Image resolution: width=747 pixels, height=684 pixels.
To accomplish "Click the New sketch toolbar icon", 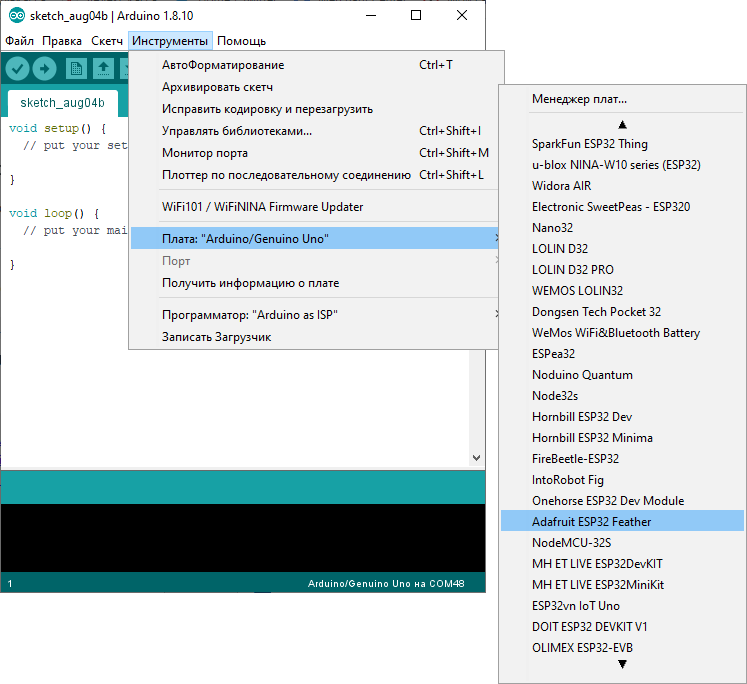I will (76, 69).
